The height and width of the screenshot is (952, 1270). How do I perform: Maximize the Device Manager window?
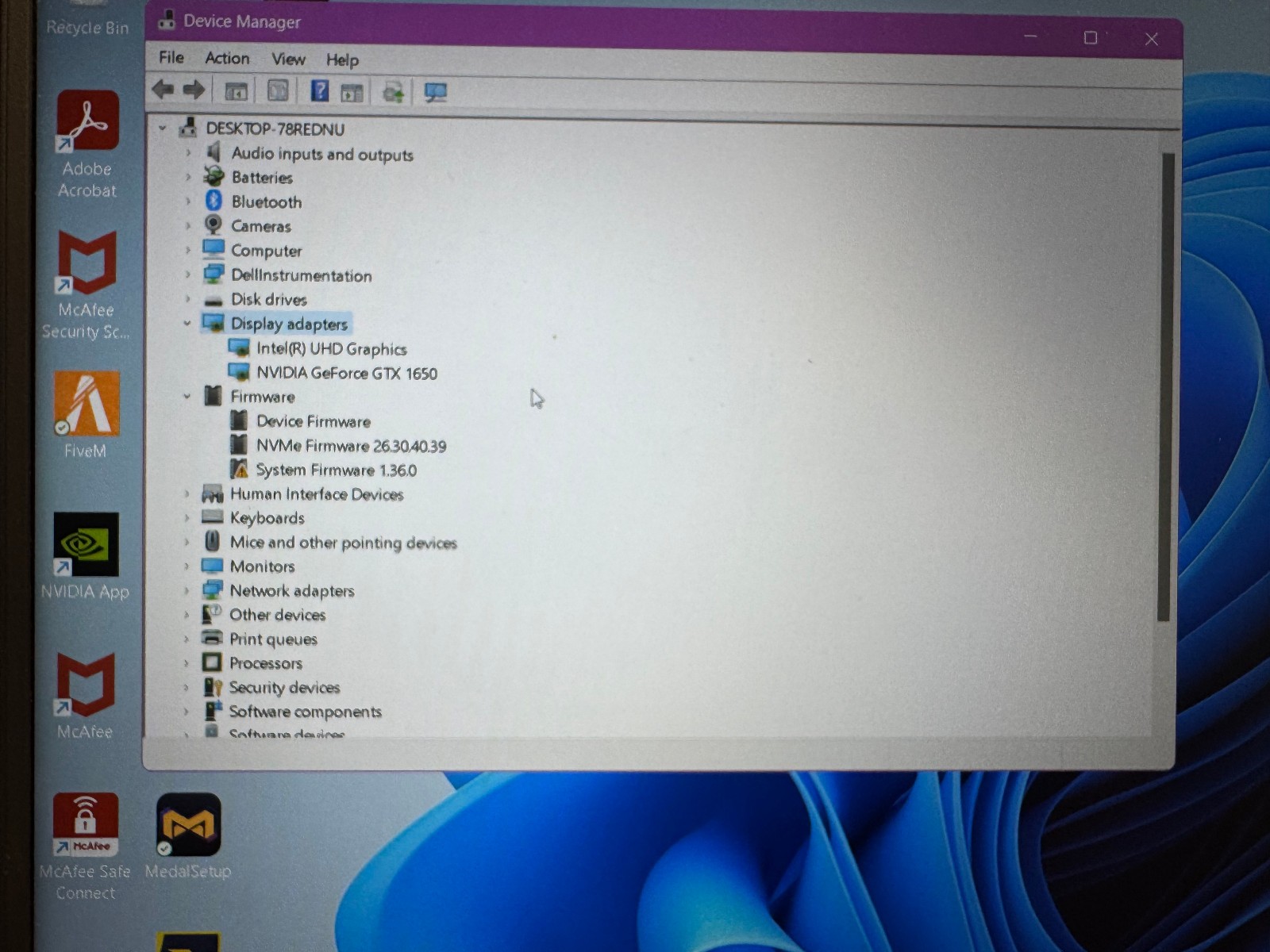[1091, 37]
